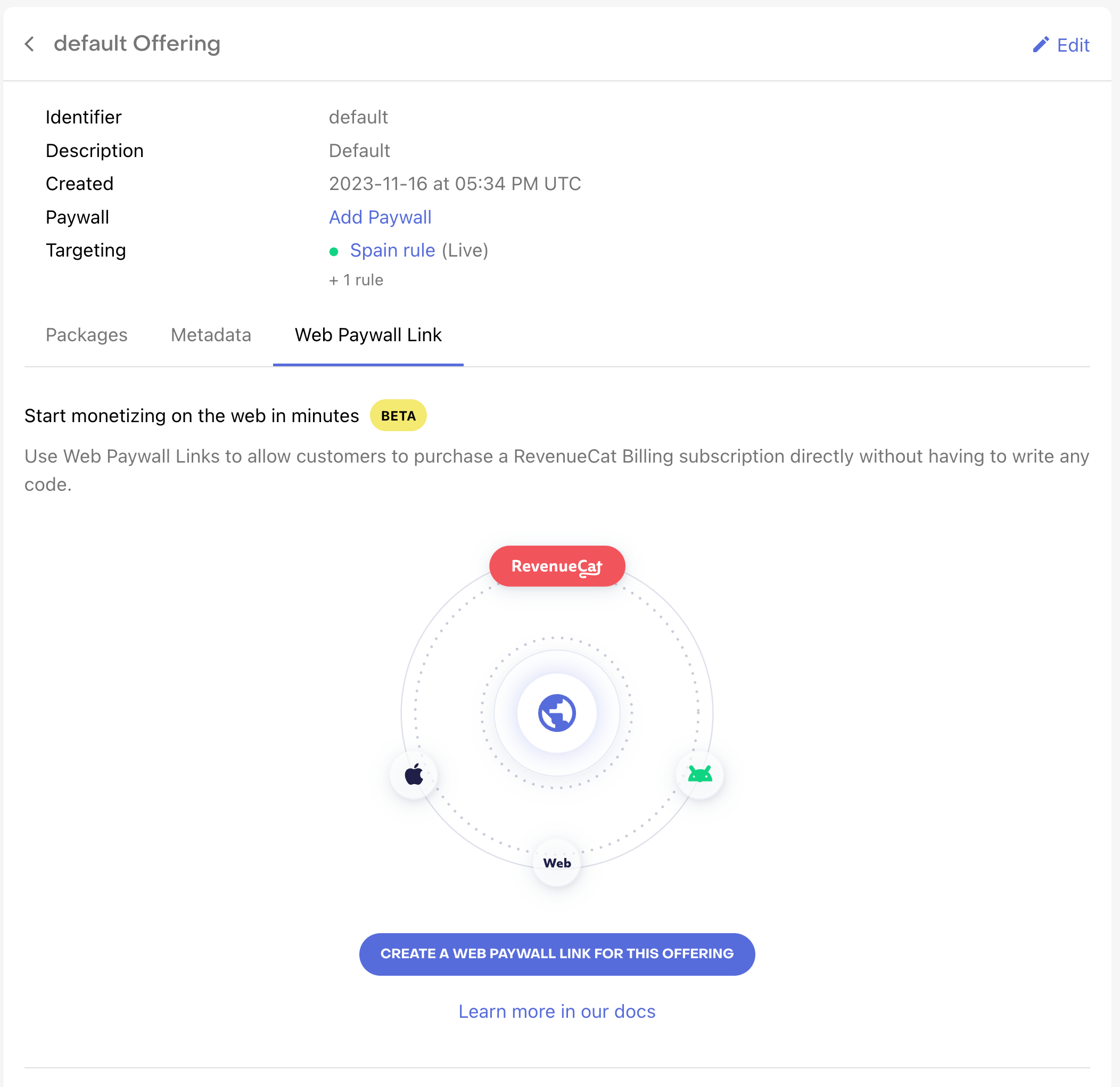1120x1087 pixels.
Task: Click the pencil Edit icon
Action: point(1041,45)
